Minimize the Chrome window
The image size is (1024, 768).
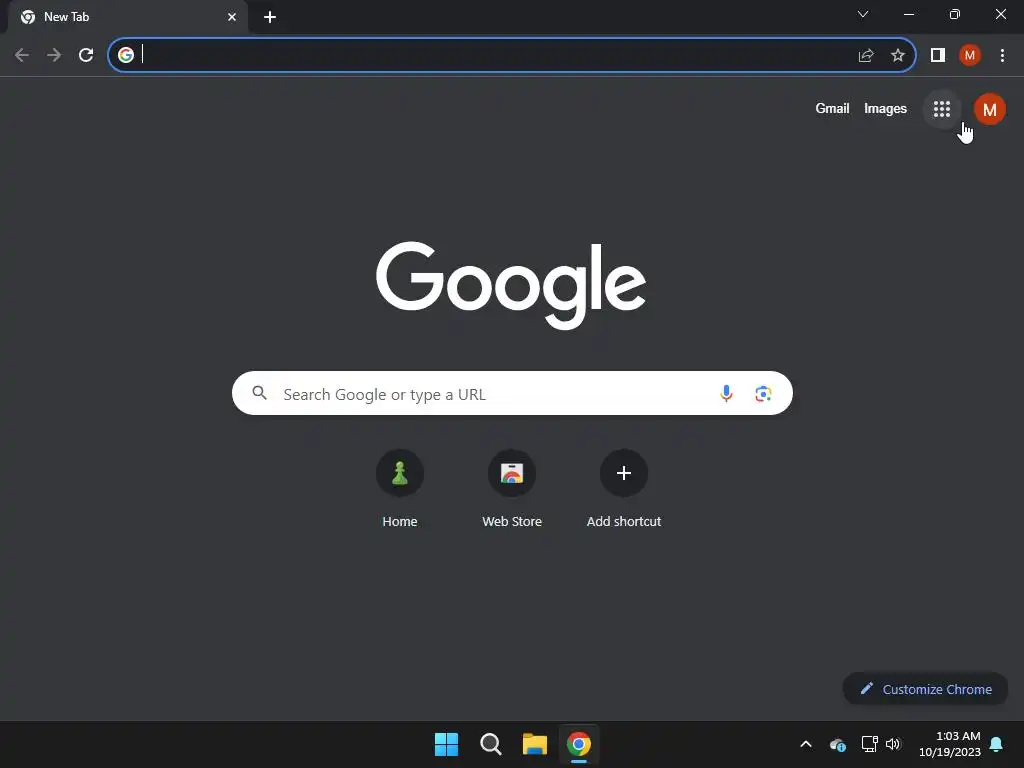[x=909, y=14]
